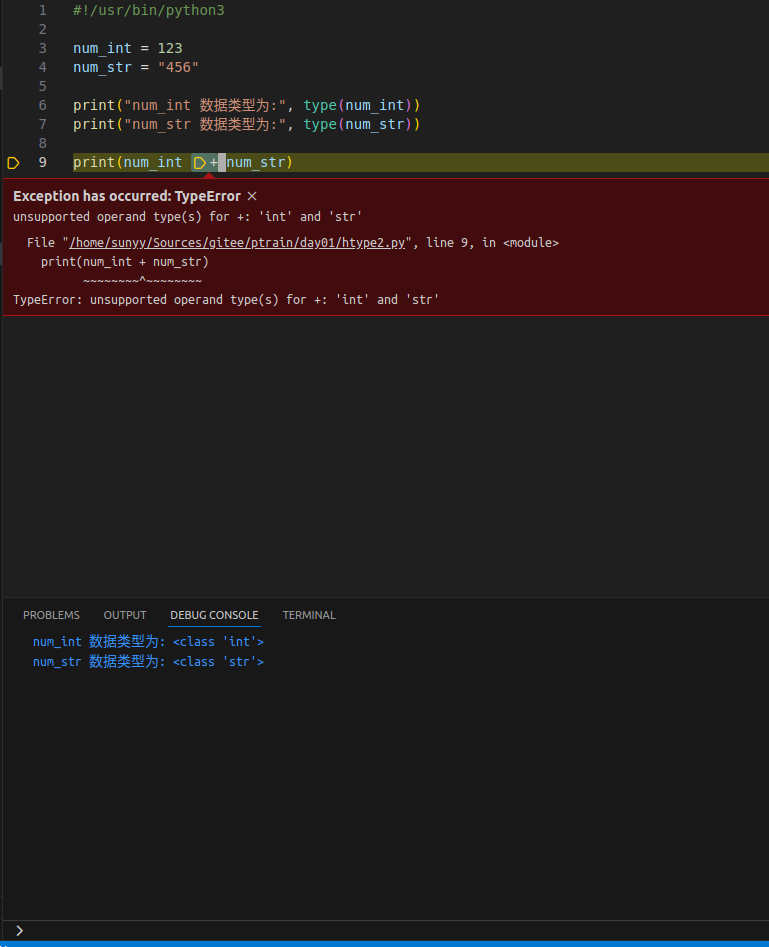
Task: Click the "Exception has occurred: TypeError" heading
Action: click(x=127, y=196)
